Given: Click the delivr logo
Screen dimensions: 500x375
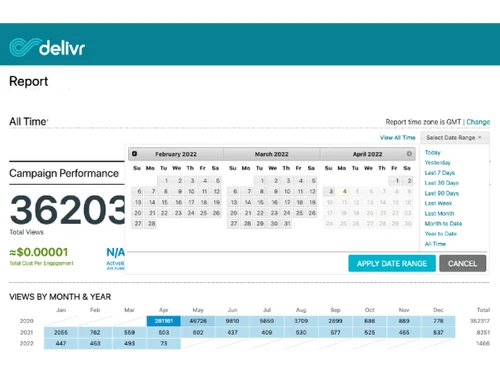Looking at the screenshot, I should [x=47, y=48].
